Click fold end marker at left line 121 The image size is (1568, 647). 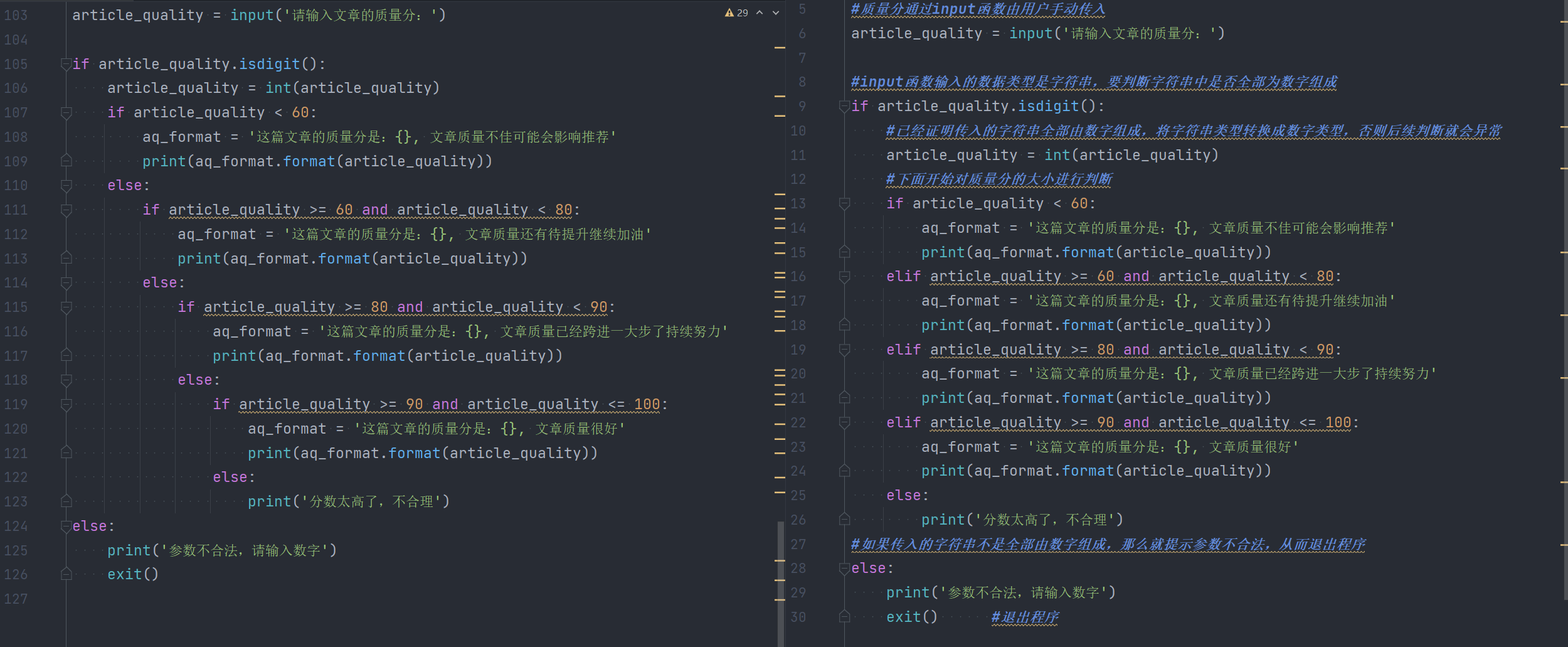tap(66, 452)
